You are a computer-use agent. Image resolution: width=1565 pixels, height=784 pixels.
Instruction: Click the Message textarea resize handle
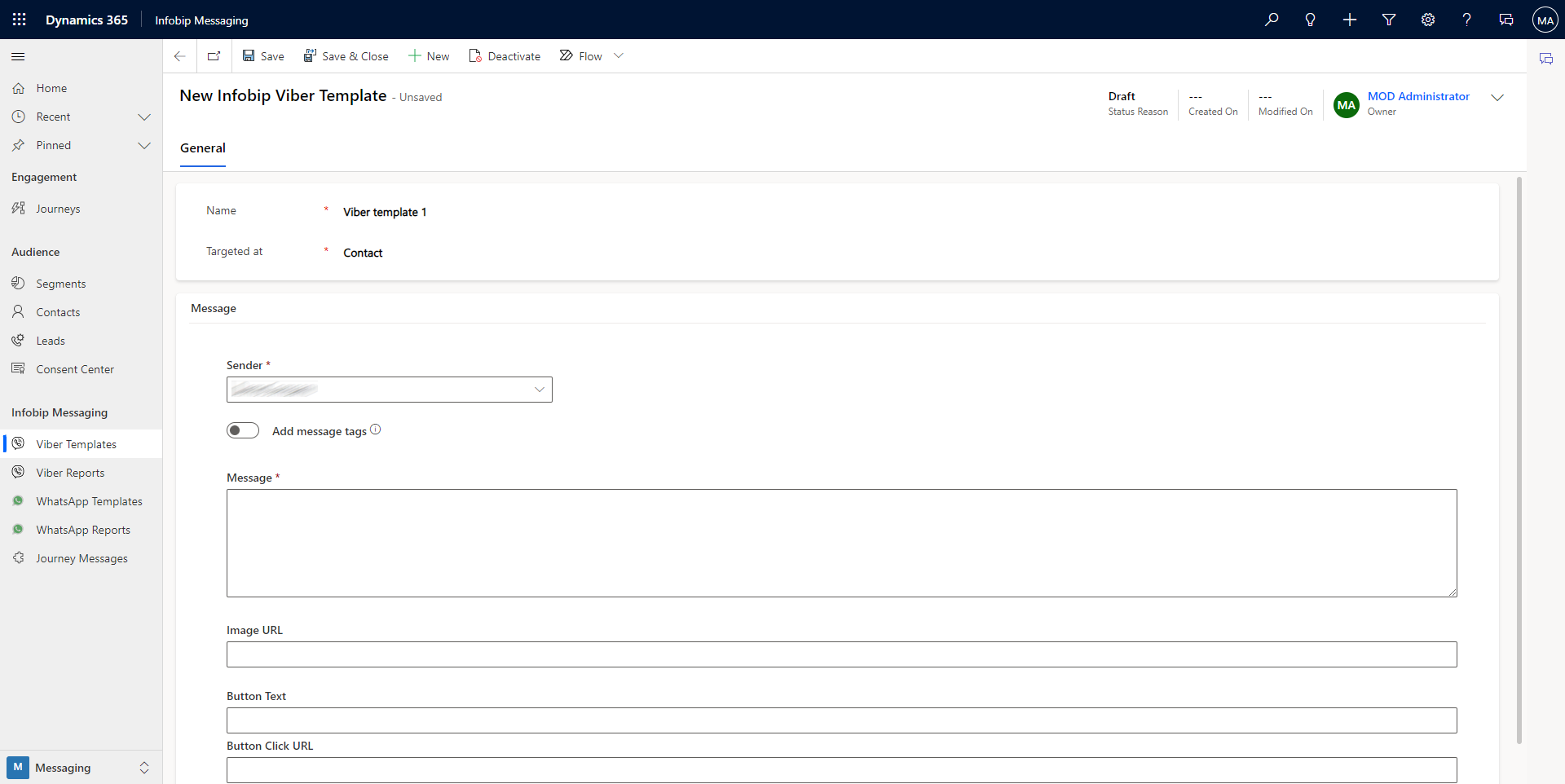pos(1453,592)
